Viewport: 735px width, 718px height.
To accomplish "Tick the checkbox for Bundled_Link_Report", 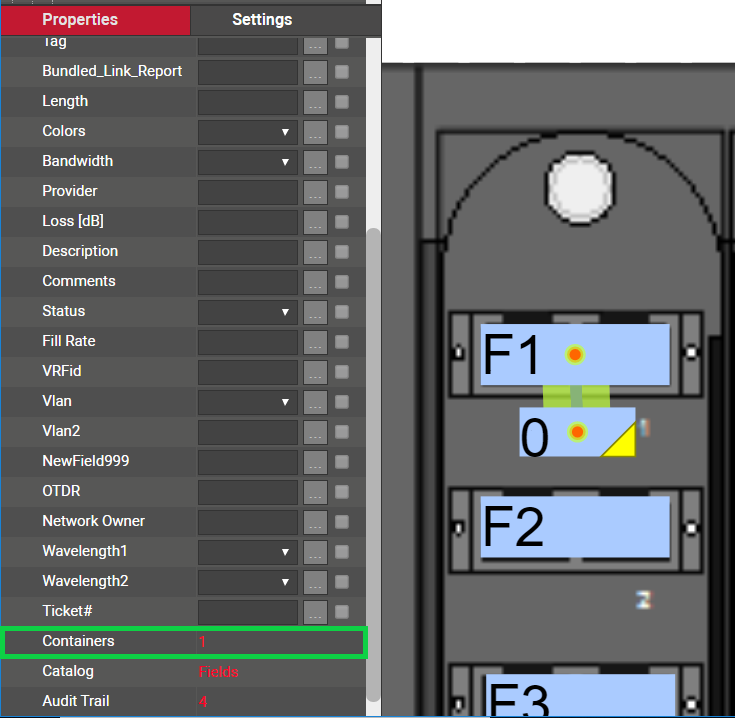I will pos(342,72).
